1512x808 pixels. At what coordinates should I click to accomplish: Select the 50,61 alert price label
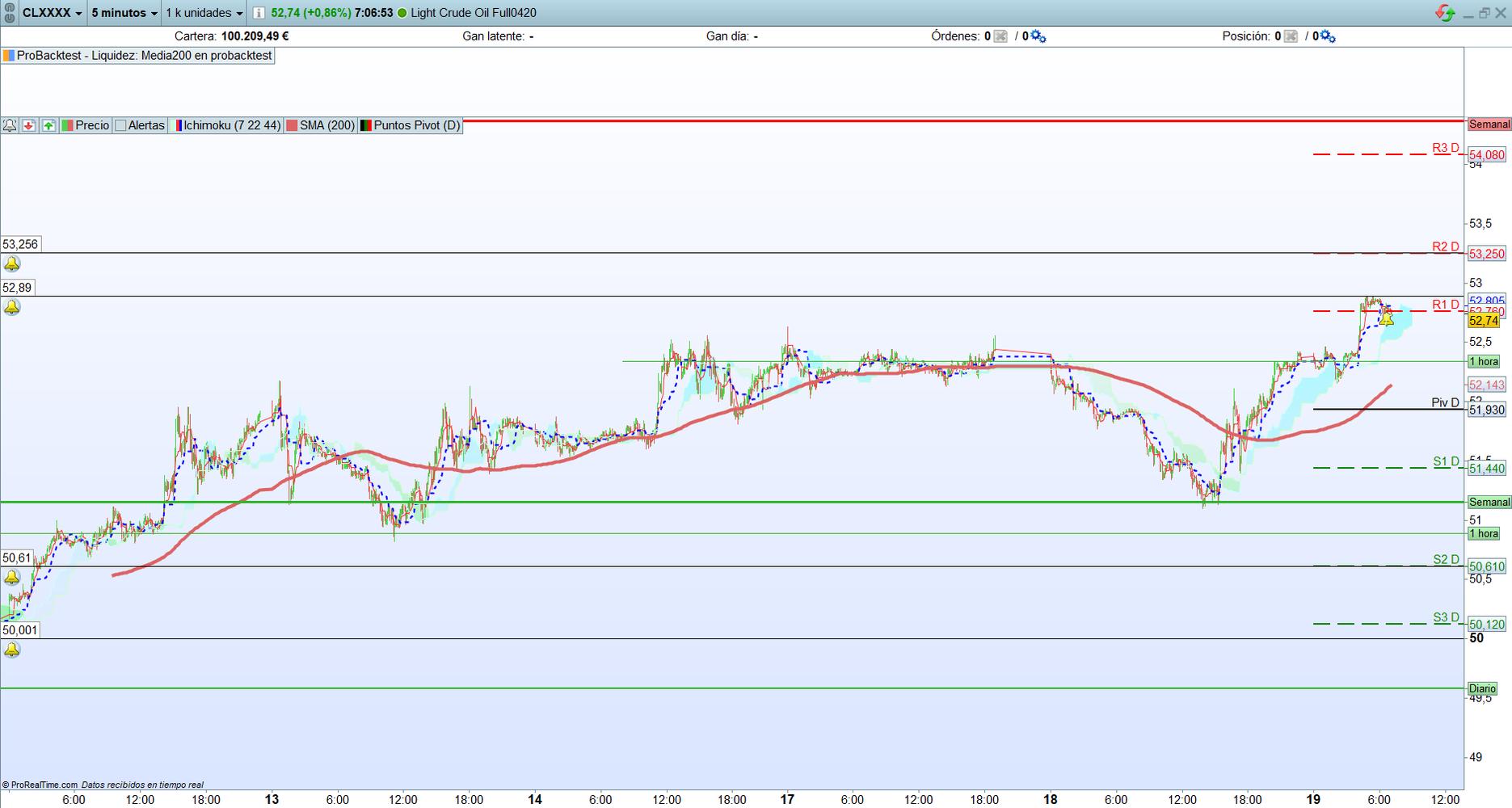coord(17,558)
